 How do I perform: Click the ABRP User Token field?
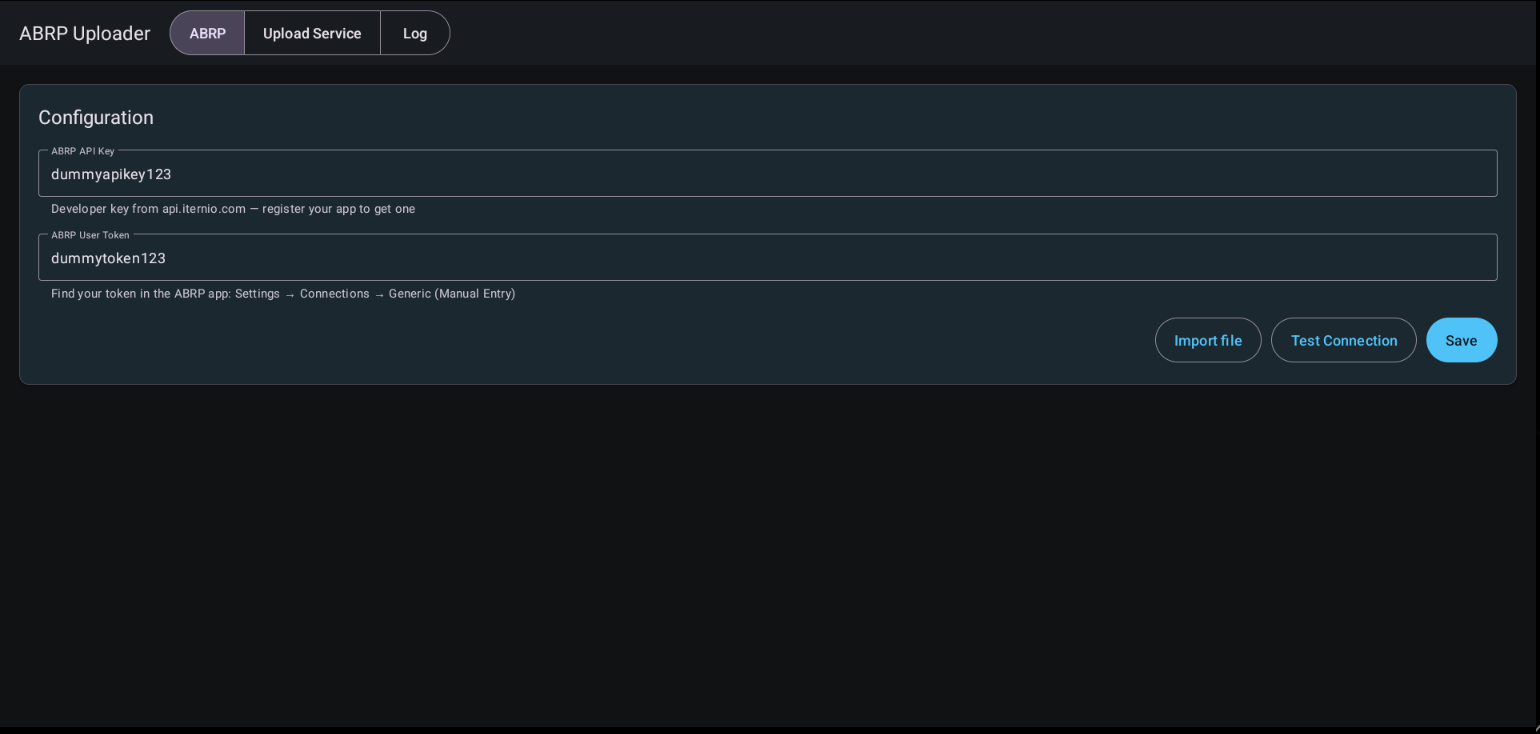[x=767, y=258]
